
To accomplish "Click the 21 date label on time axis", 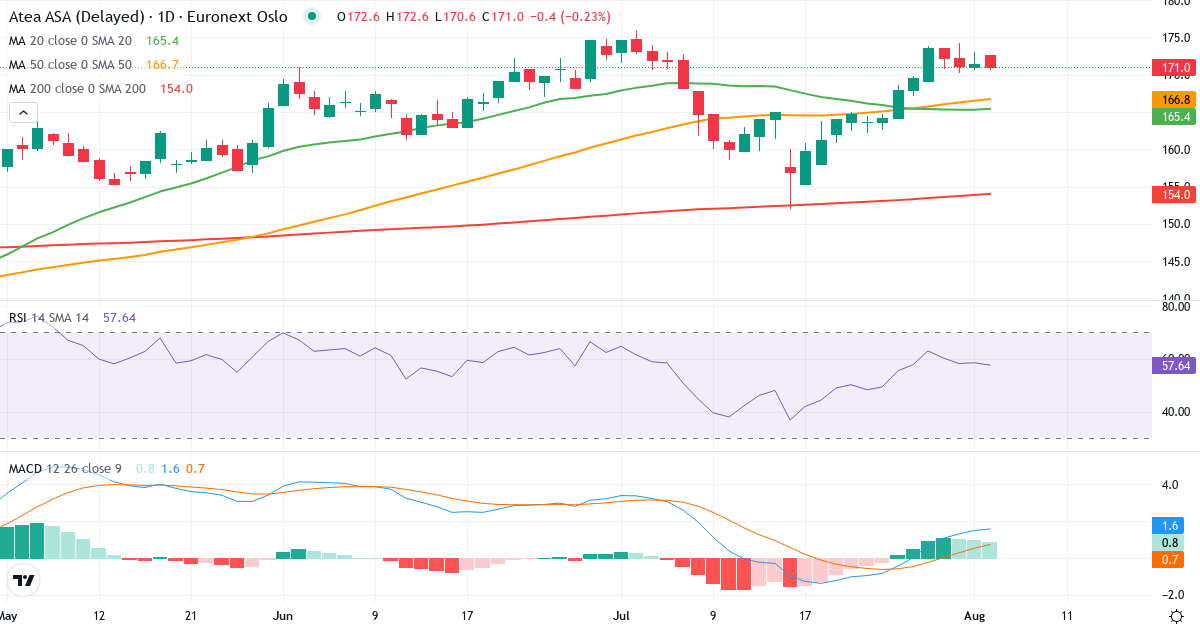I will tap(191, 616).
